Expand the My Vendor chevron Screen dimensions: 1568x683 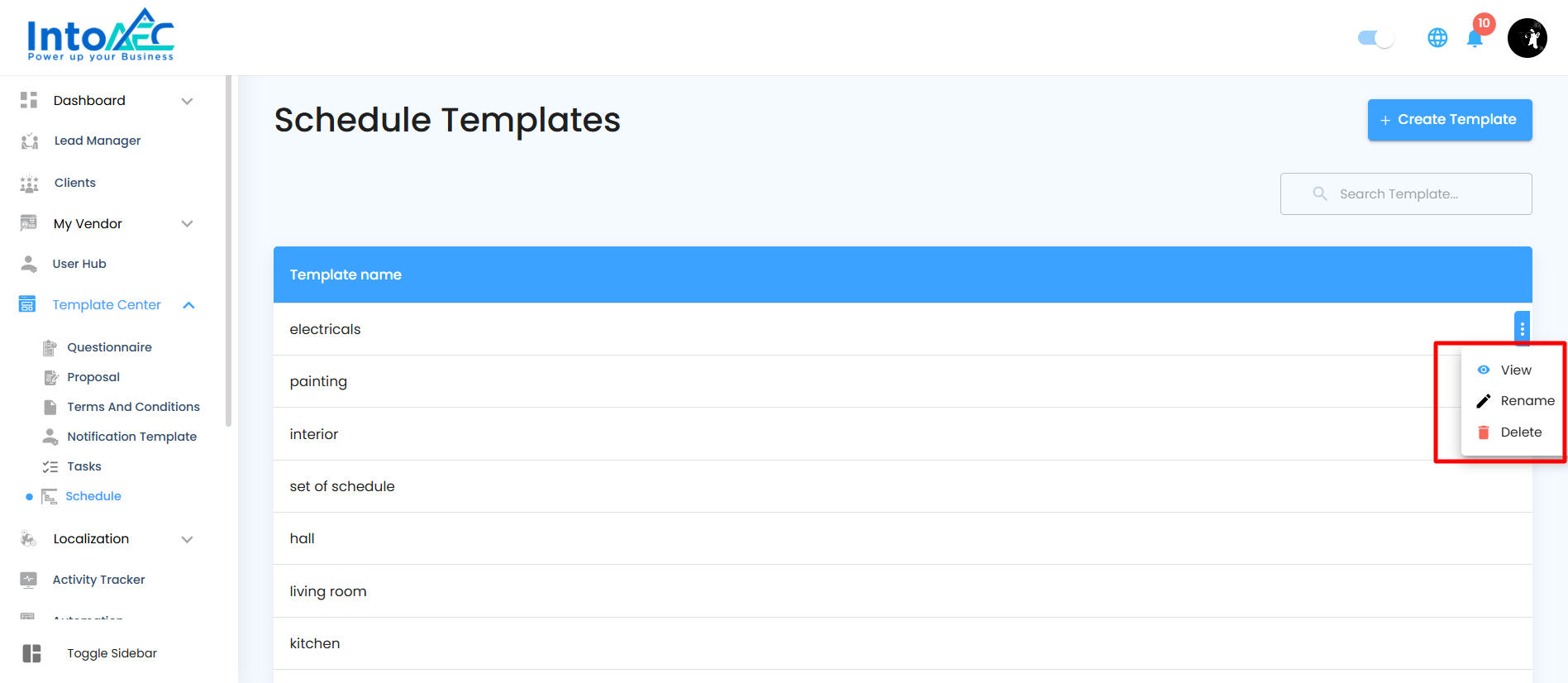187,224
